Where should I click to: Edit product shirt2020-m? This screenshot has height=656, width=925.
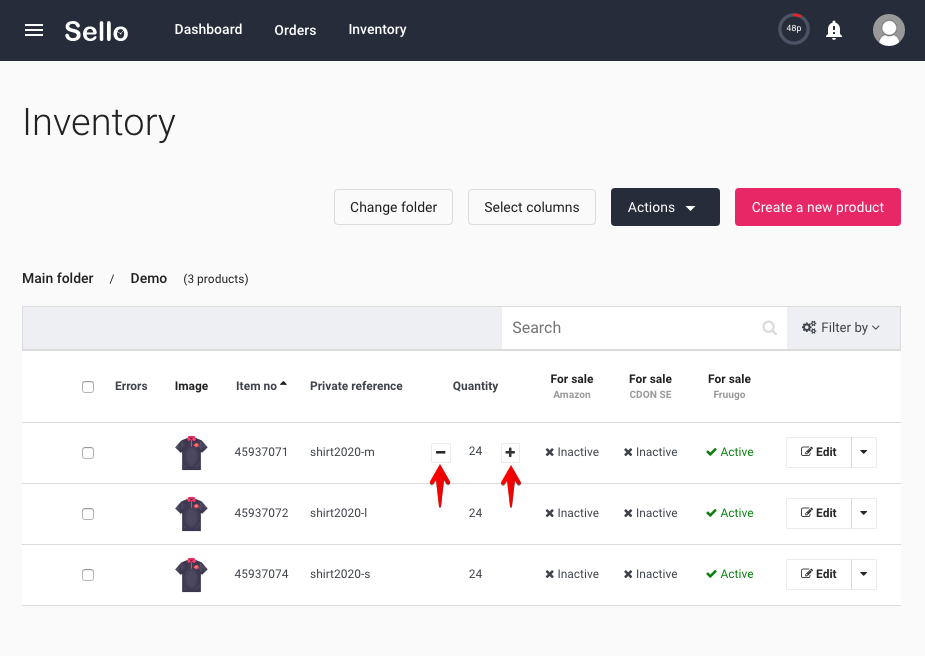[819, 452]
